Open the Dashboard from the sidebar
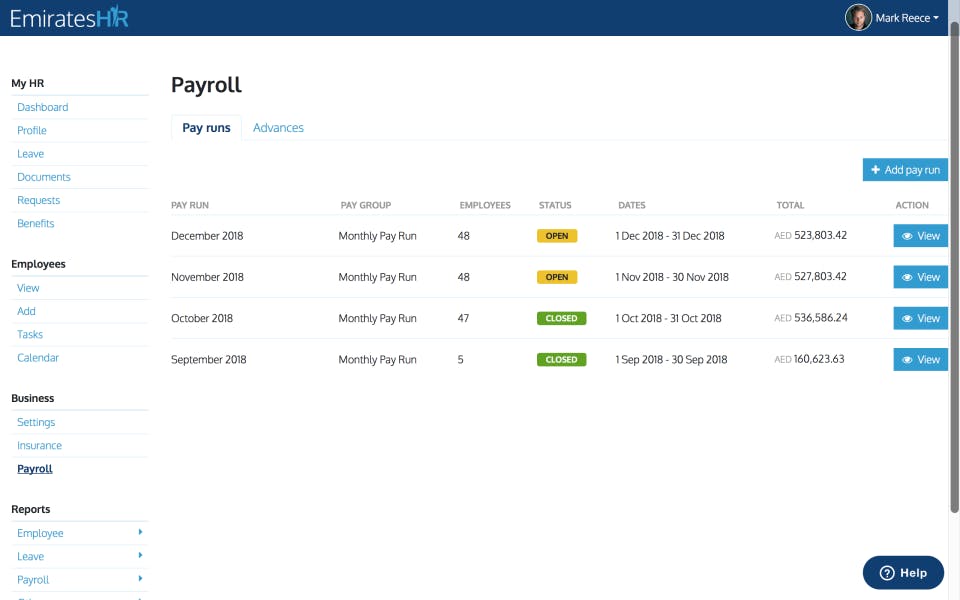Image resolution: width=960 pixels, height=600 pixels. point(42,107)
